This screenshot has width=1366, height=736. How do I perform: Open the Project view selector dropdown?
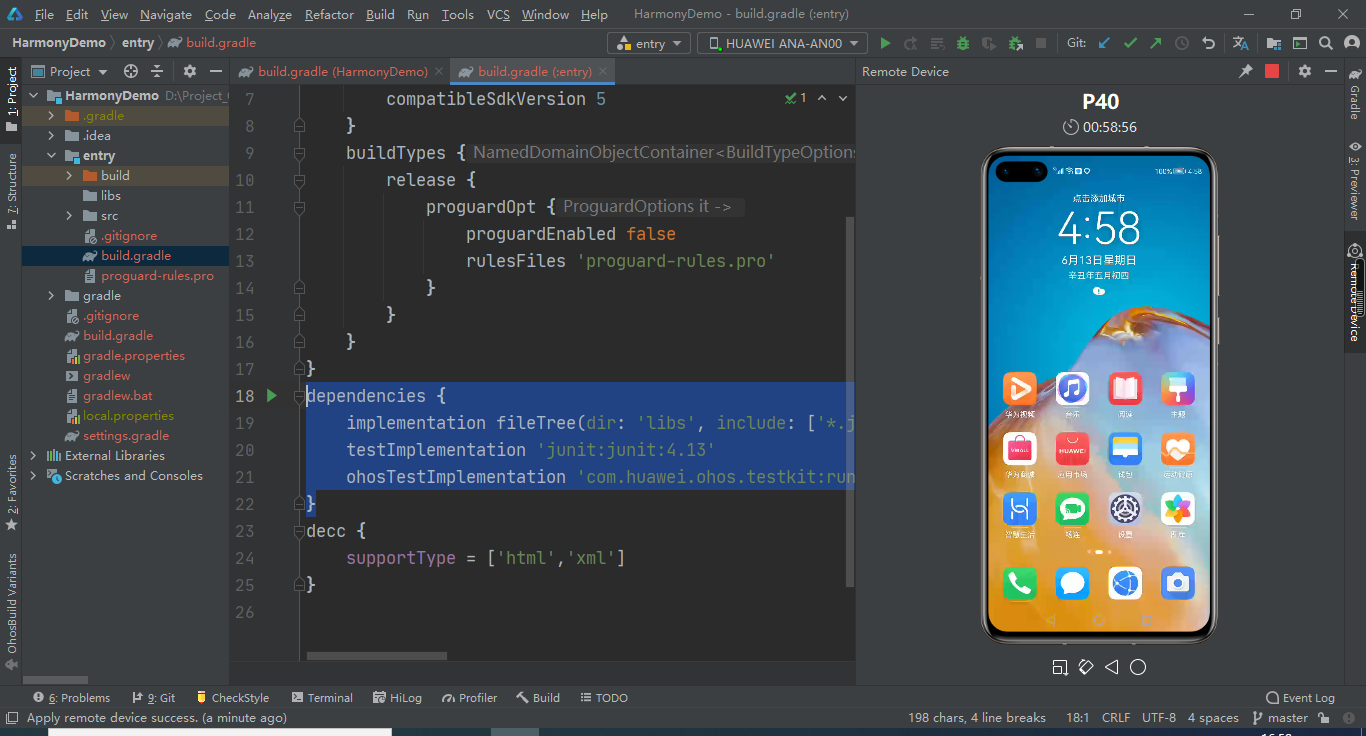click(69, 71)
